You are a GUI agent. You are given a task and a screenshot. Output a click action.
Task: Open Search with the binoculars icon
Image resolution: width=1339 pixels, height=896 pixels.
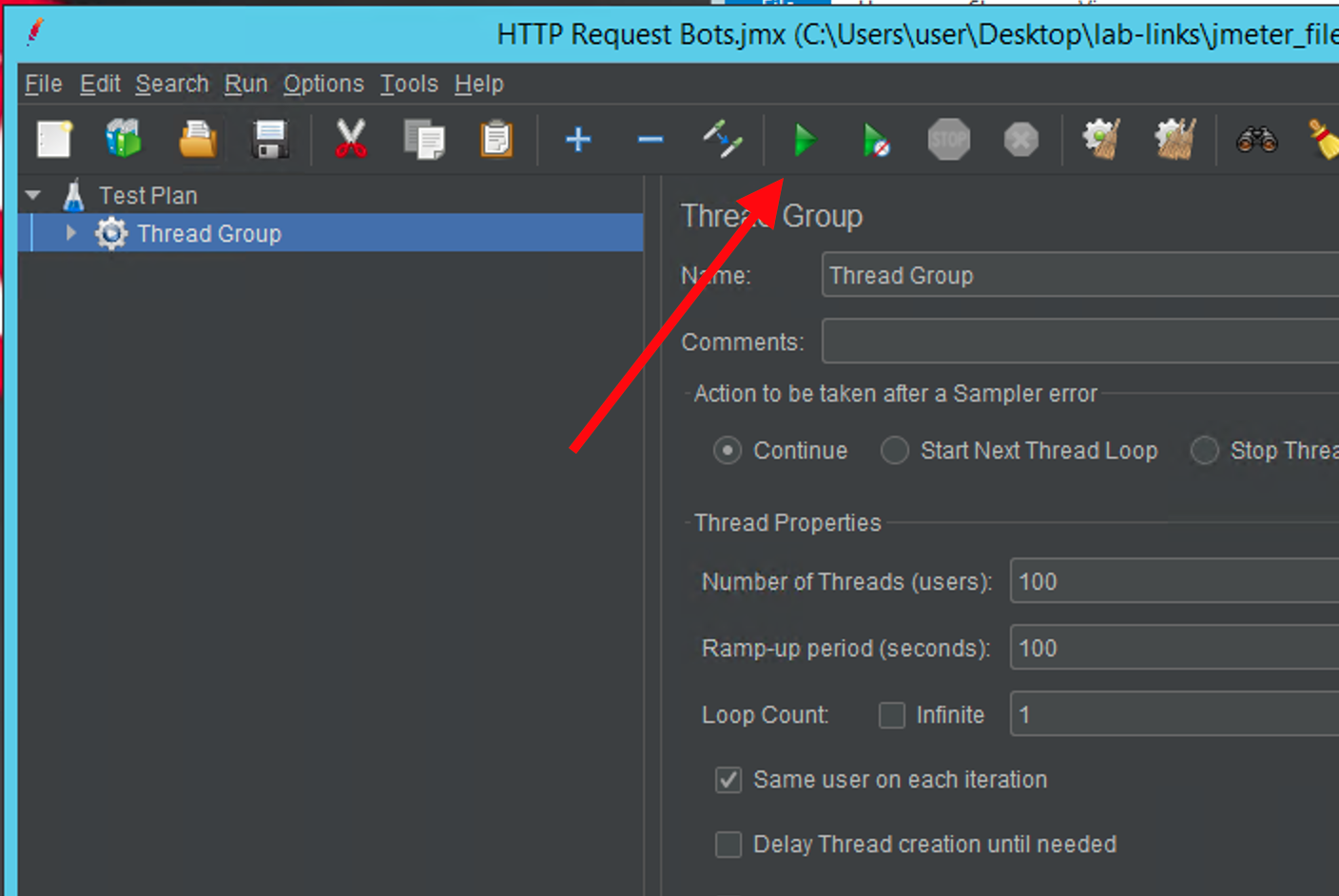click(1256, 140)
